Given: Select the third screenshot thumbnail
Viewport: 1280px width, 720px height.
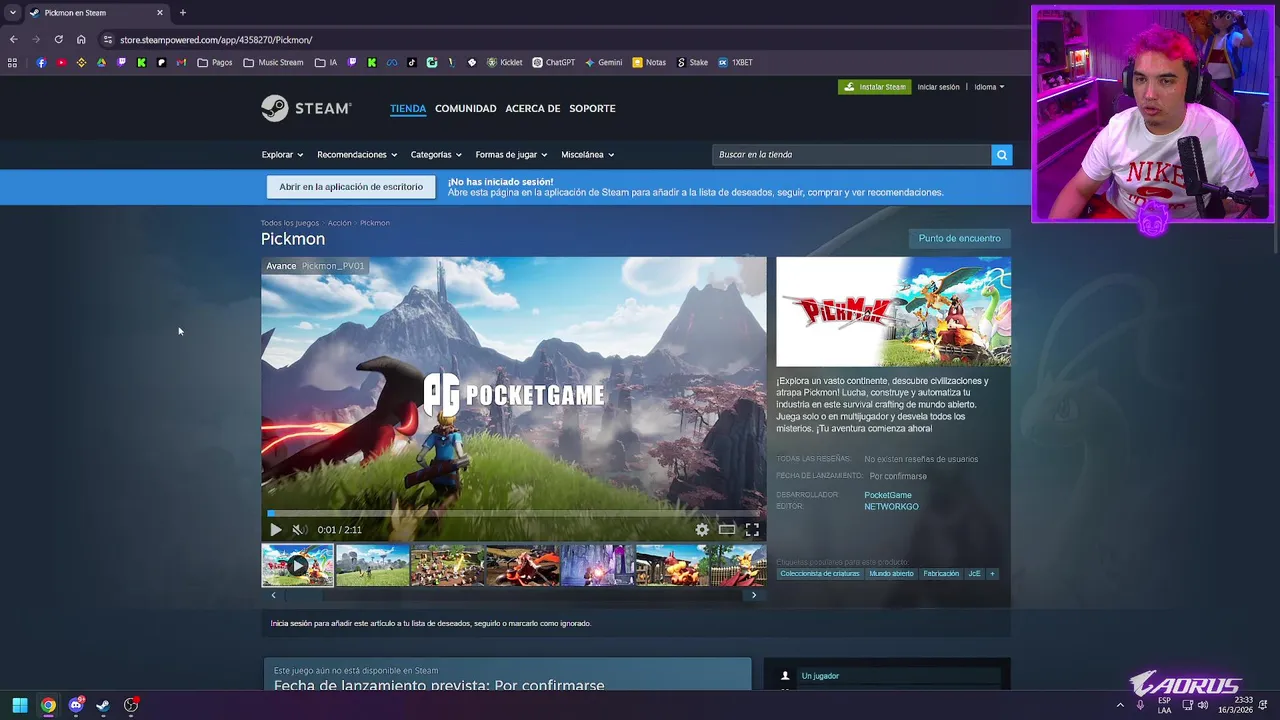Looking at the screenshot, I should pos(447,565).
